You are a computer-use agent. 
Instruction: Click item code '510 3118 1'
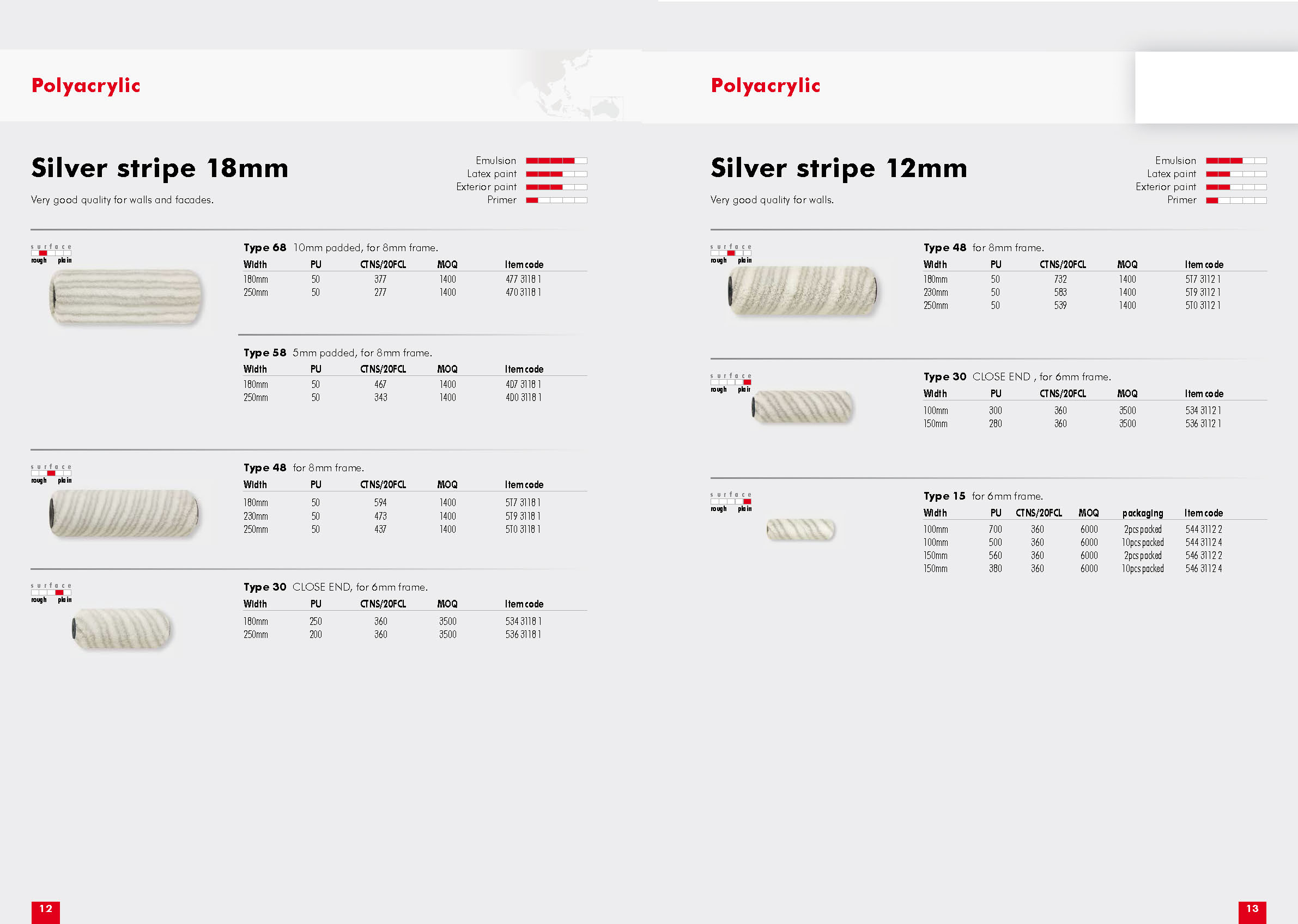click(523, 530)
